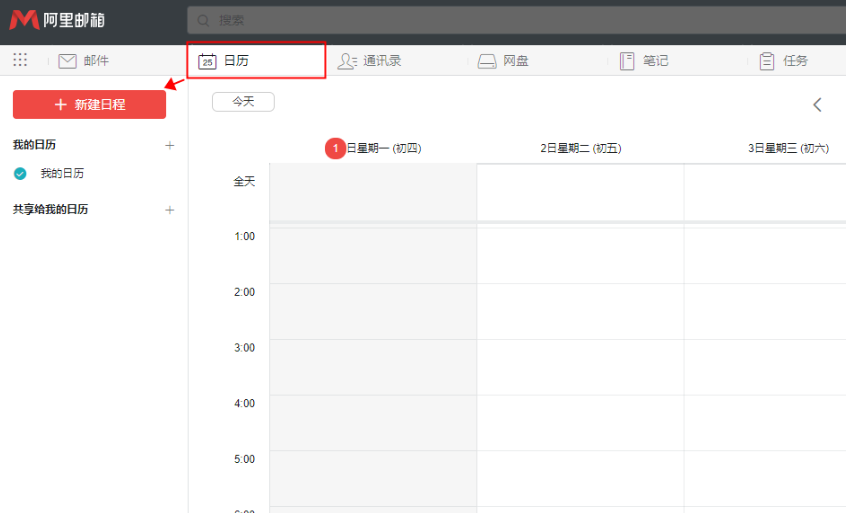This screenshot has height=513, width=846.
Task: Open the apps grid launcher icon
Action: tap(20, 60)
